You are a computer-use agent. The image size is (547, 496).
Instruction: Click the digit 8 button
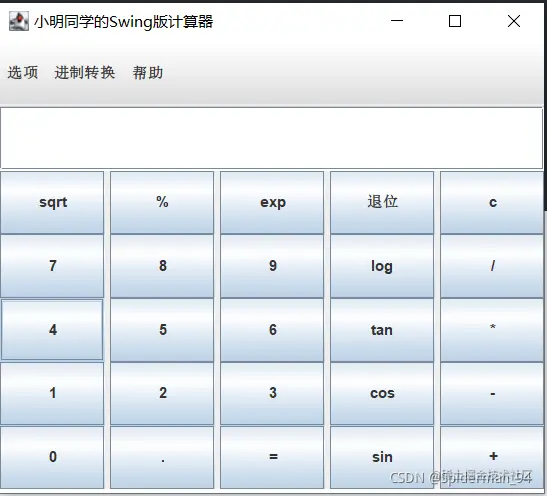tap(162, 266)
